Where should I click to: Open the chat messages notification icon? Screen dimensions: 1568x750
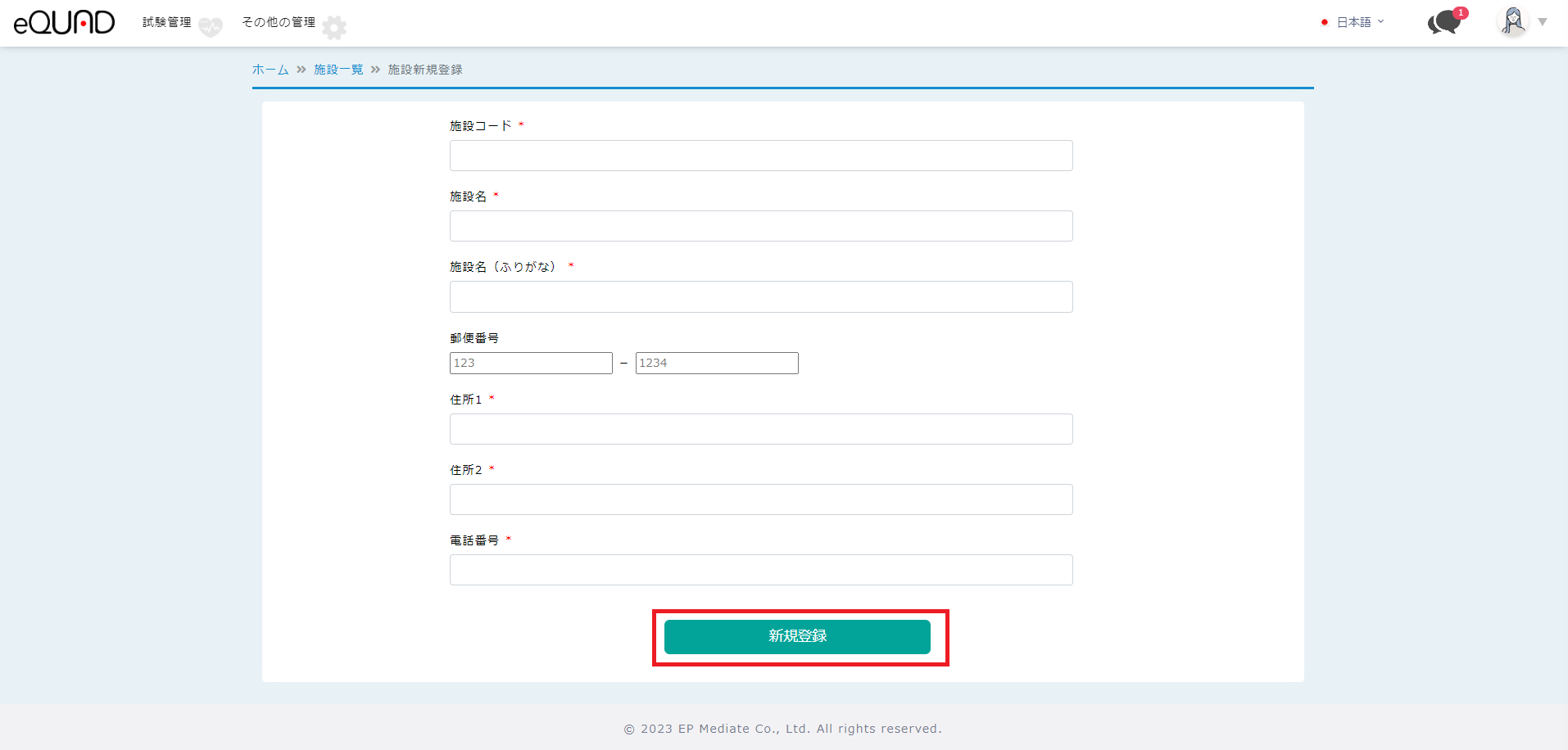1445,22
